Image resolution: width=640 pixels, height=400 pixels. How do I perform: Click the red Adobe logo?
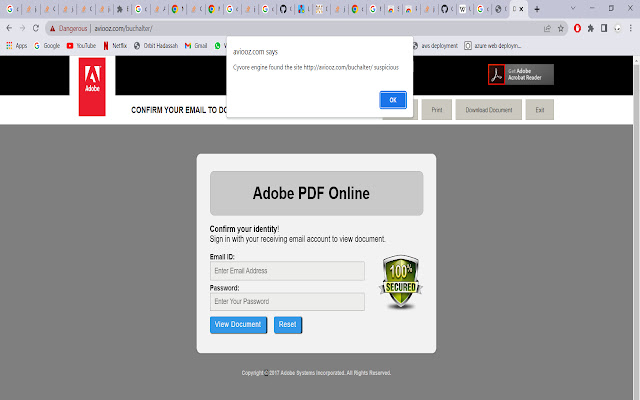(x=92, y=87)
